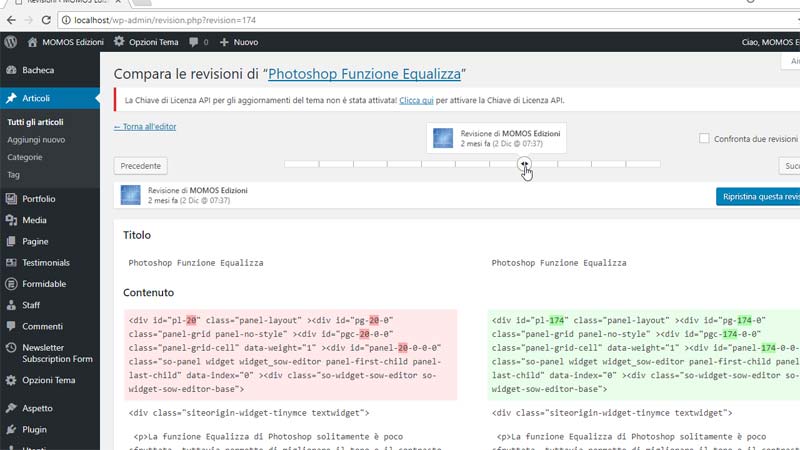Image resolution: width=800 pixels, height=450 pixels.
Task: Open the Nuovo menu in the admin bar
Action: click(238, 42)
